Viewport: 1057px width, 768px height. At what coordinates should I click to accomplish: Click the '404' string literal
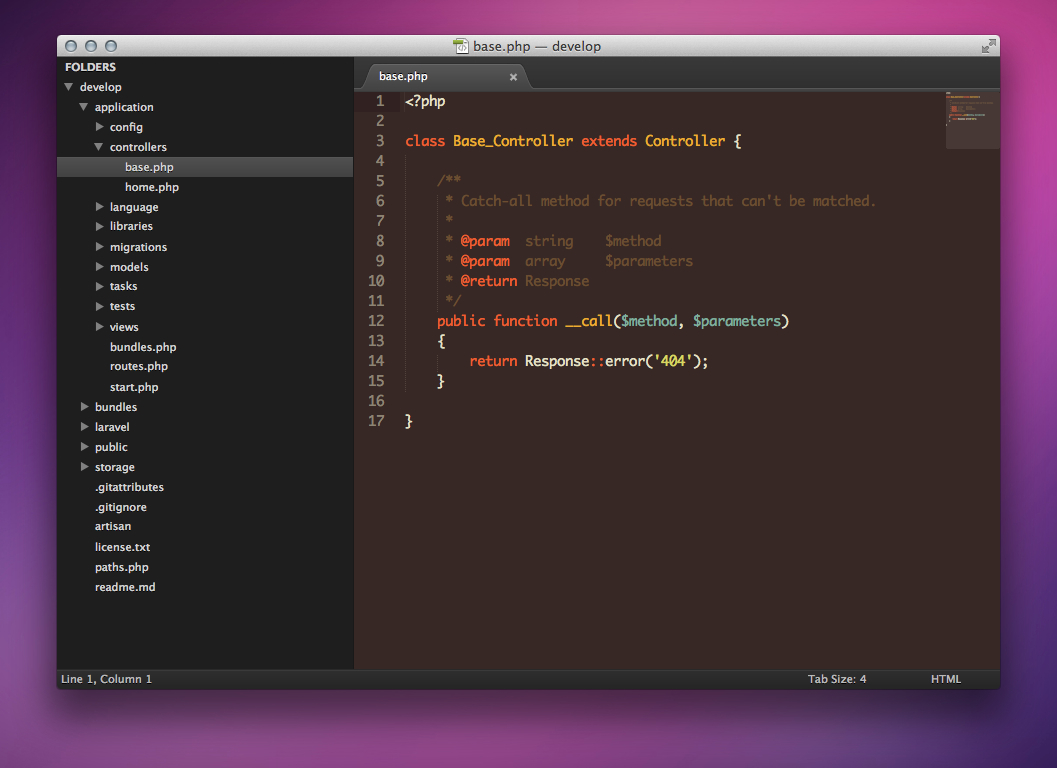(673, 361)
